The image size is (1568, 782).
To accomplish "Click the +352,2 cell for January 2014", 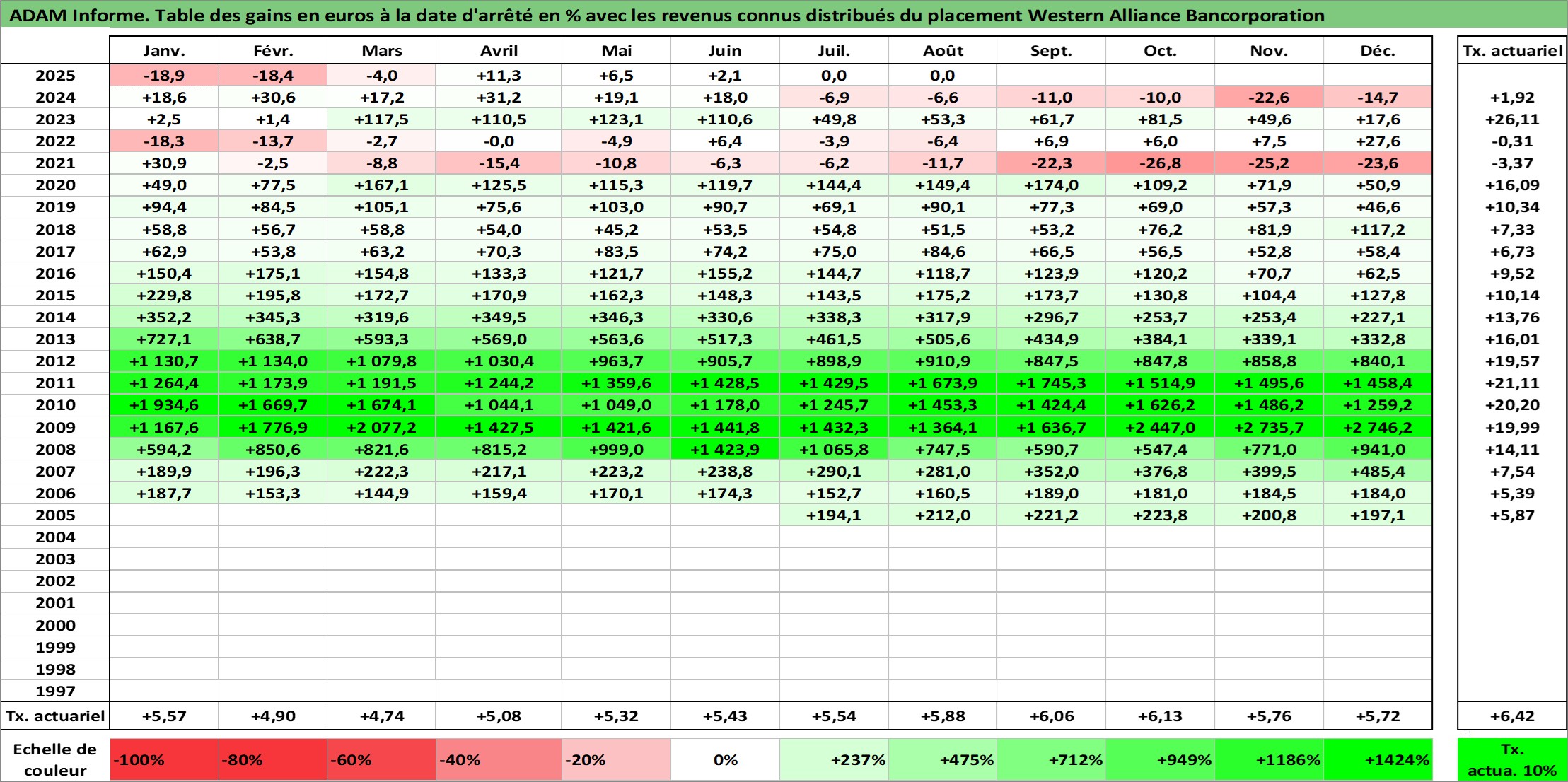I will pyautogui.click(x=164, y=317).
